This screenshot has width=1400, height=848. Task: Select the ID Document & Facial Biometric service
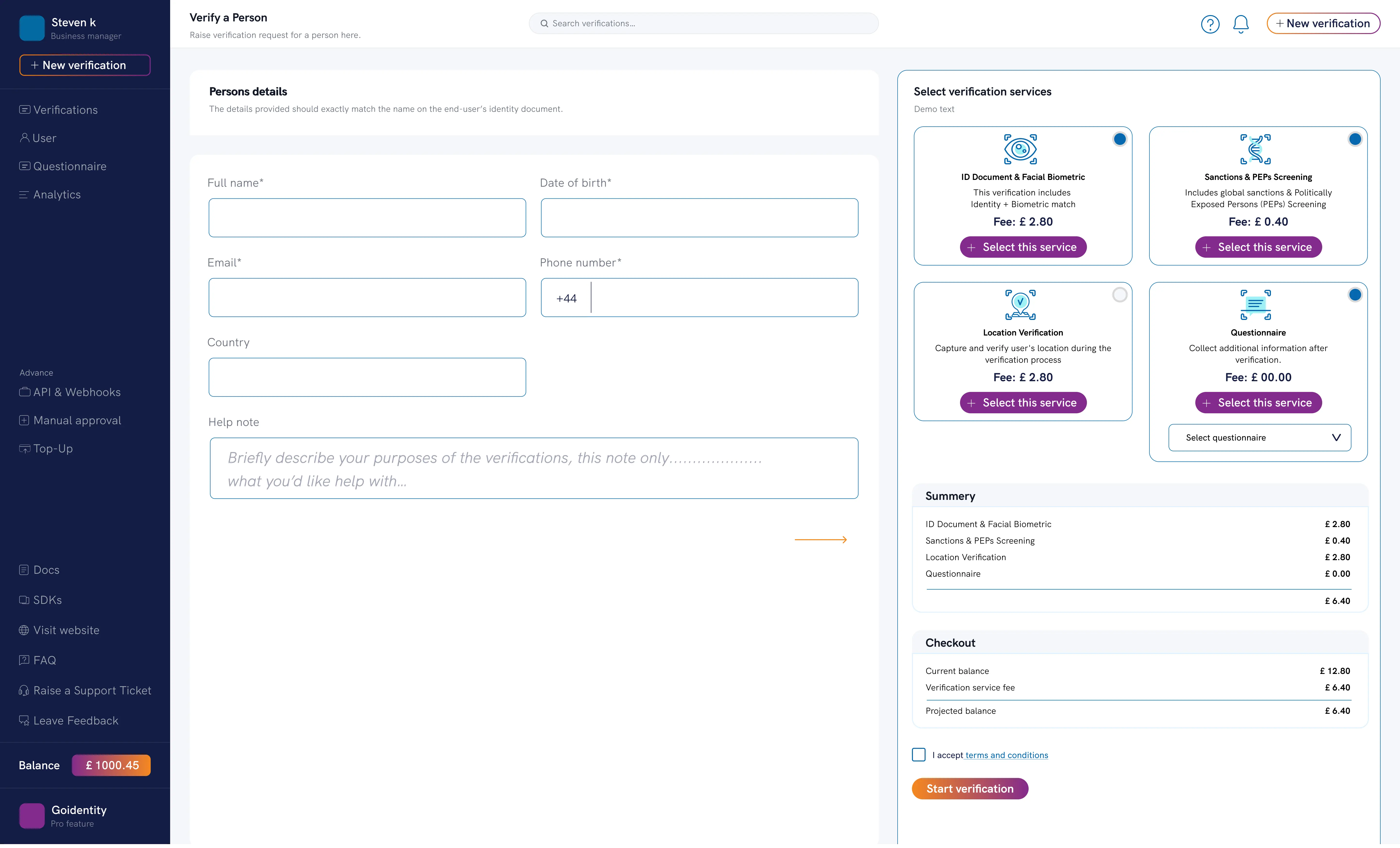click(1023, 247)
